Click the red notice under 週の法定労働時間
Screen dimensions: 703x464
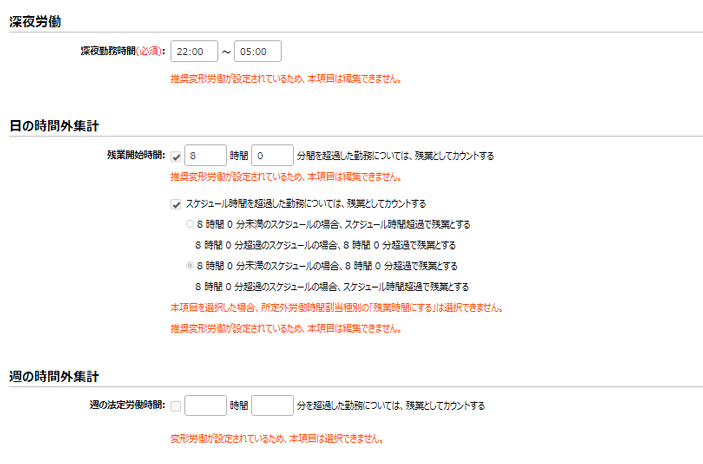(277, 438)
